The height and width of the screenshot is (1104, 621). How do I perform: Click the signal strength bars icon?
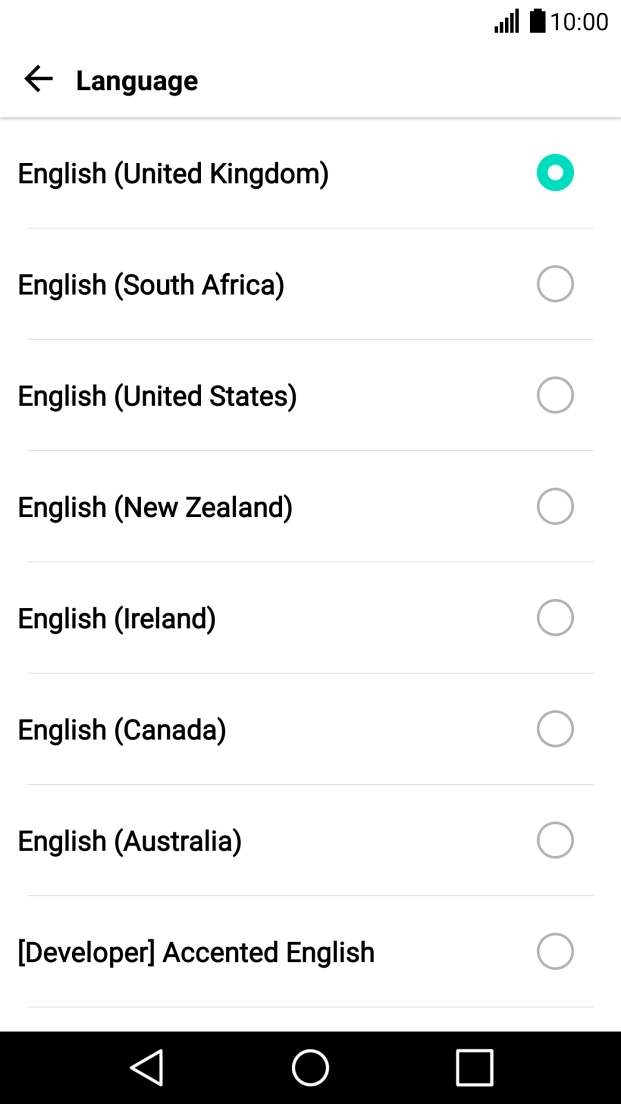point(505,22)
